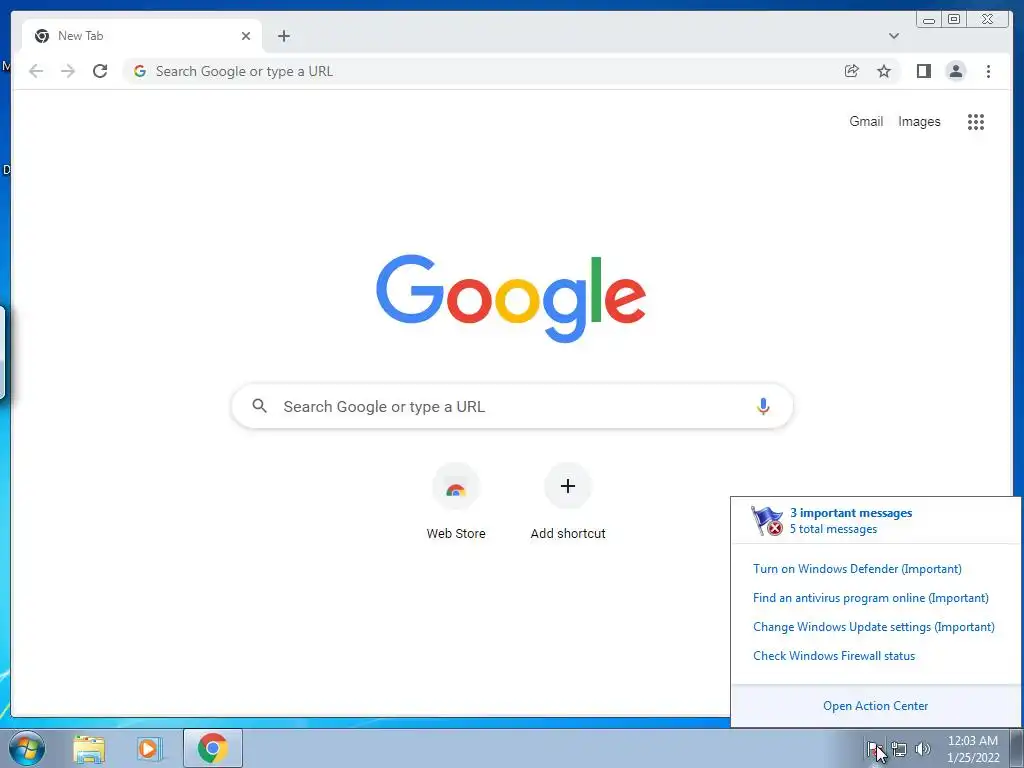Open the Web Store shortcut
Screen dimensions: 1024x768
pos(456,502)
